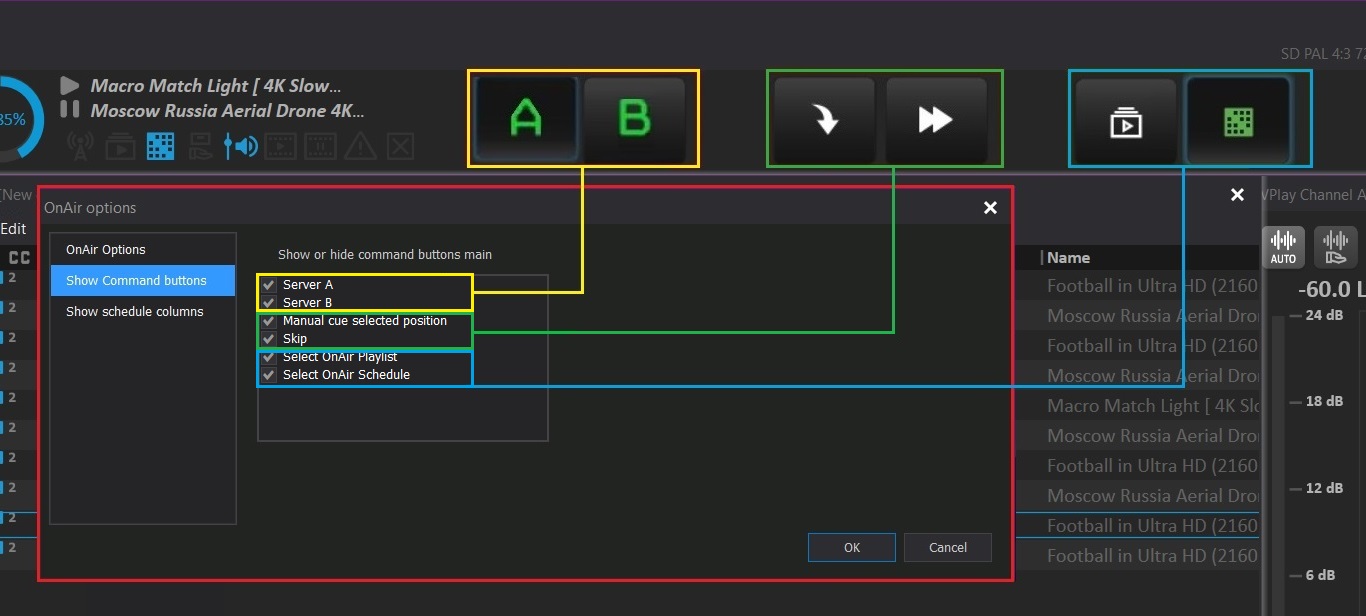The width and height of the screenshot is (1366, 616).
Task: Click the blue audio volume status icon
Action: (240, 147)
